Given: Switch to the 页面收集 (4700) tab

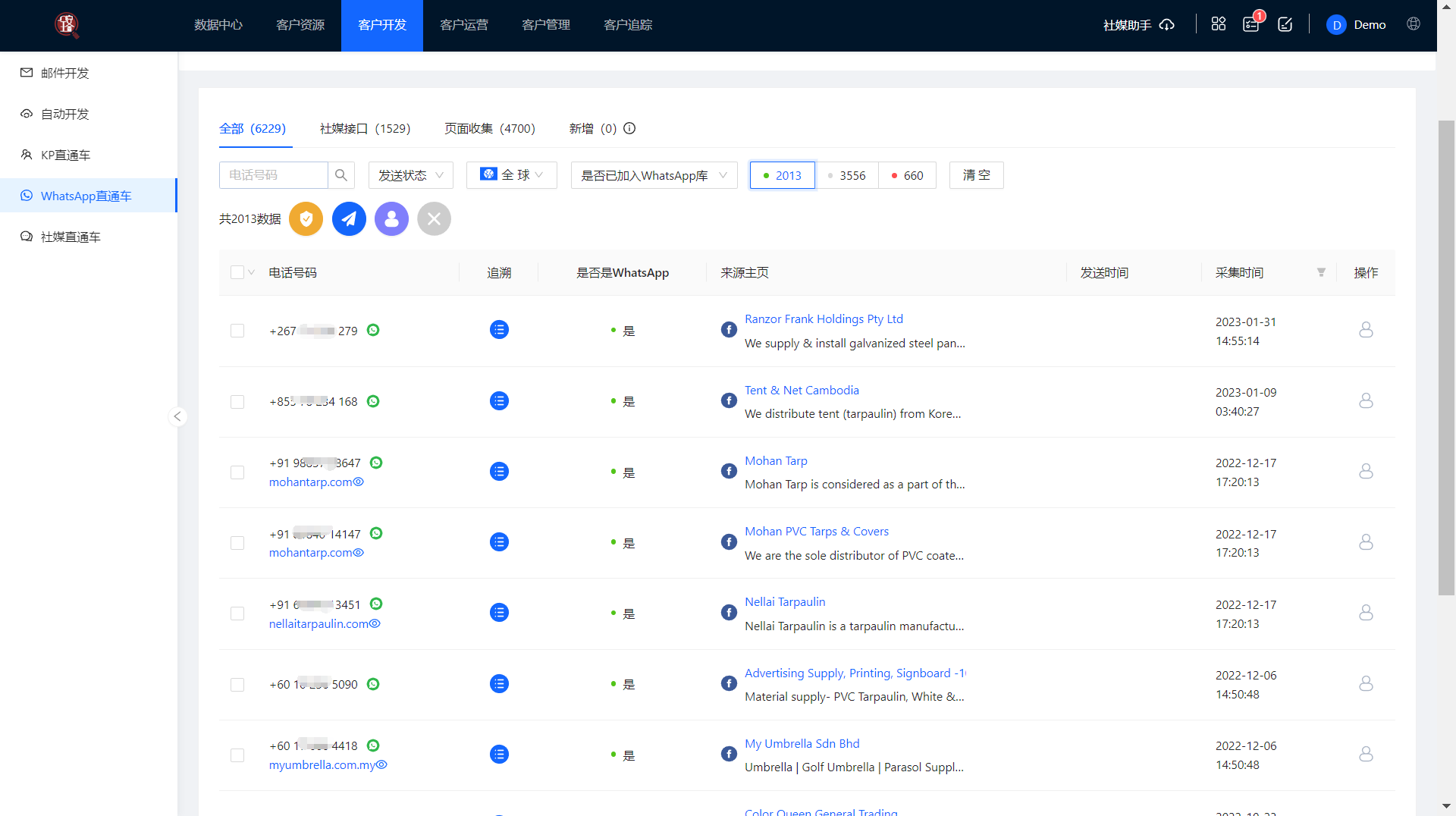Looking at the screenshot, I should point(490,128).
